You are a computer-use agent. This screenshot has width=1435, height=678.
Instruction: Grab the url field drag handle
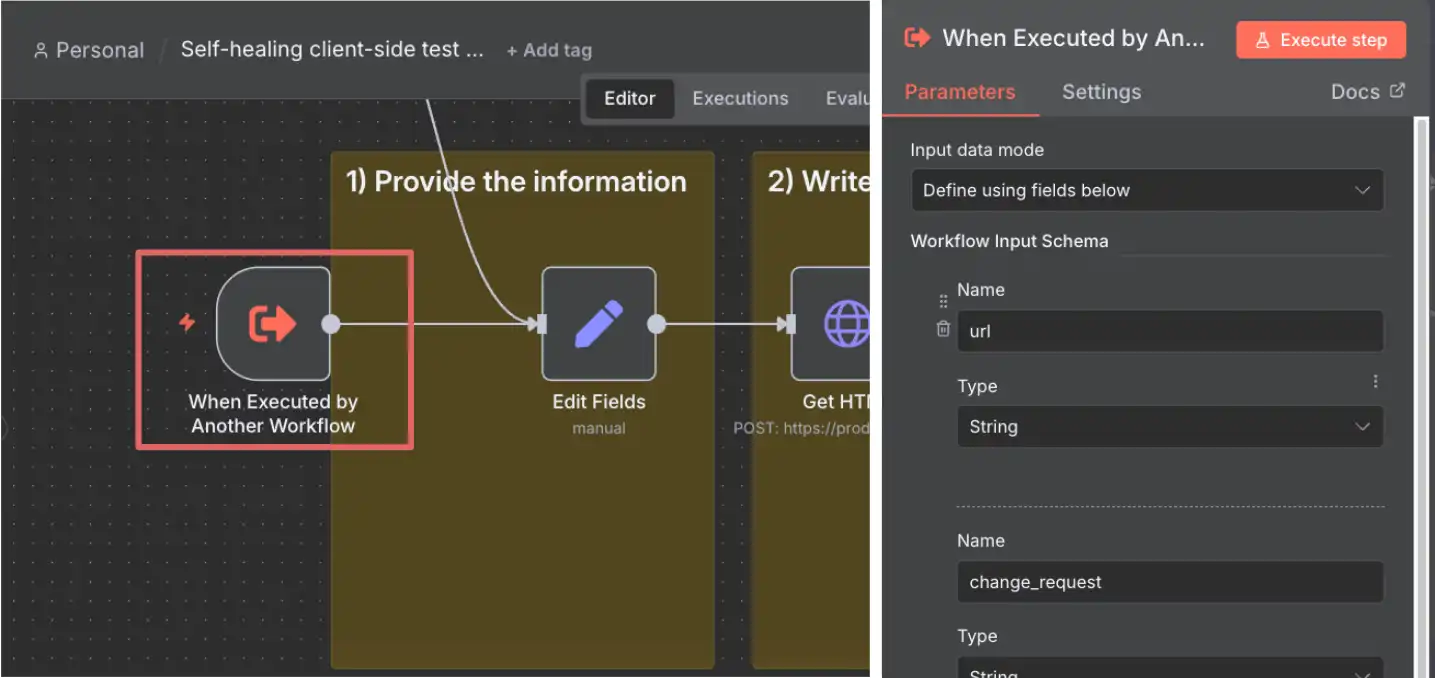(943, 301)
